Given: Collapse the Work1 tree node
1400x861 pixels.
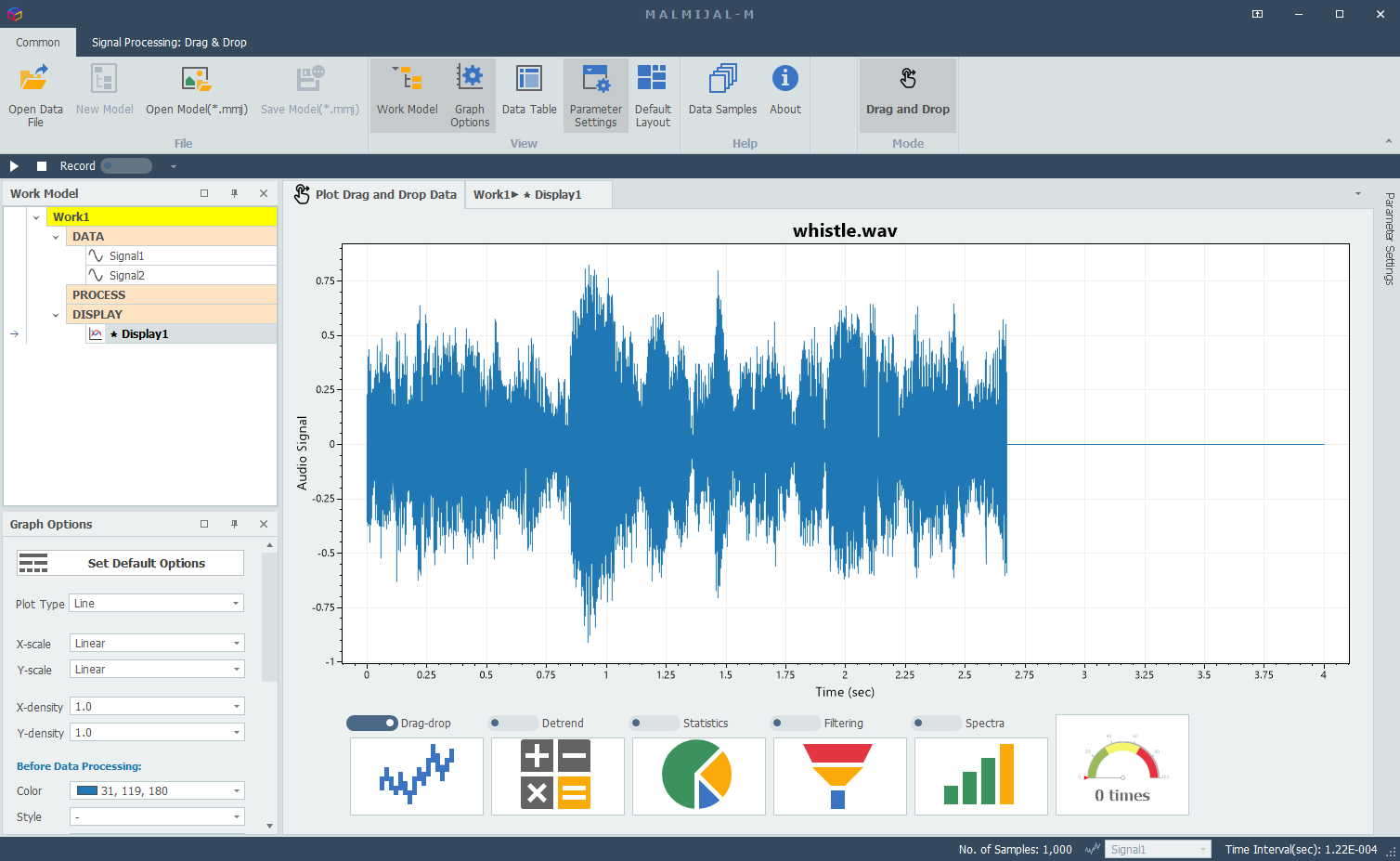Looking at the screenshot, I should point(36,217).
